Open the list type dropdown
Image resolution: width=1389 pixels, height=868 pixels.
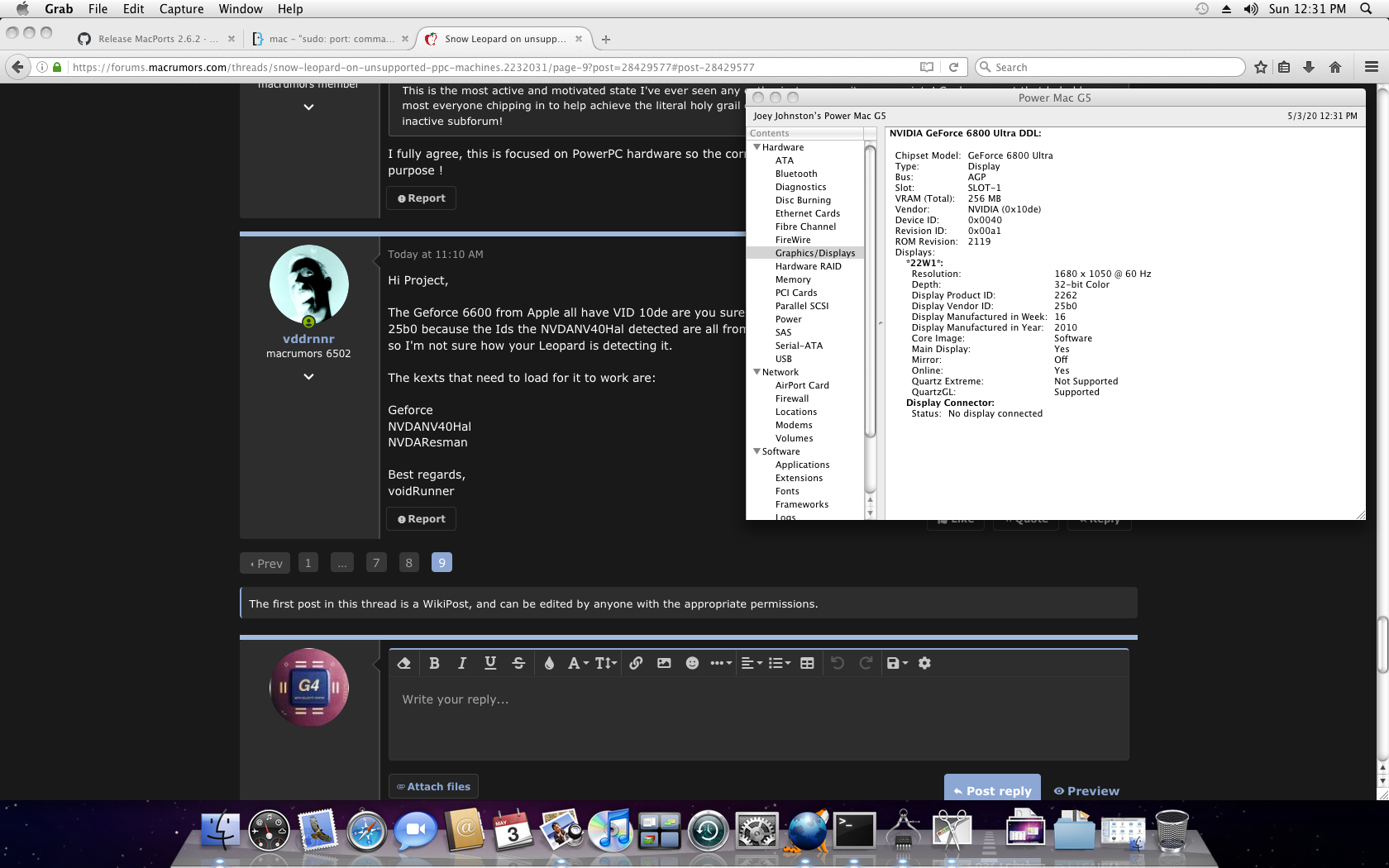pos(780,663)
